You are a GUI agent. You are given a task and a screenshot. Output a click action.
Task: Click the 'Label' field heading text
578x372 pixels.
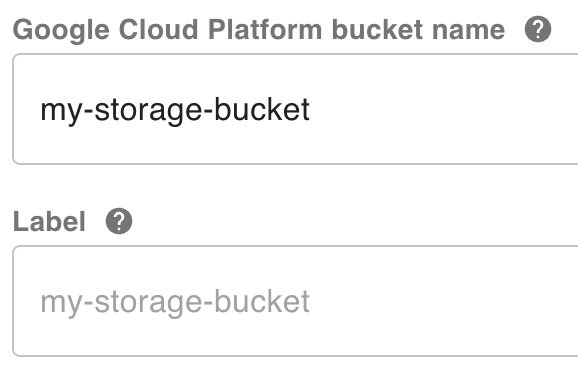click(x=49, y=222)
